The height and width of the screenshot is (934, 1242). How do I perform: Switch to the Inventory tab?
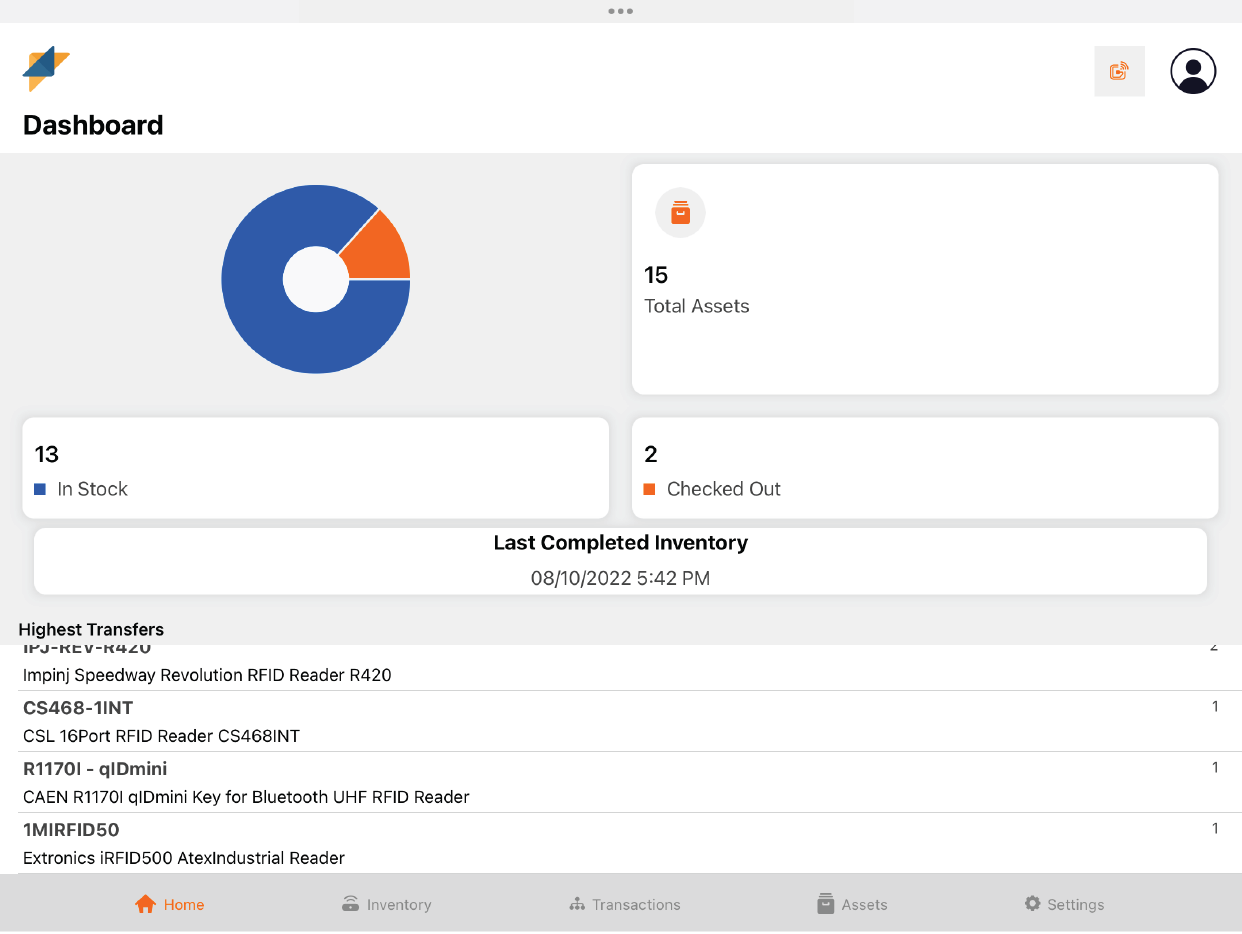pos(398,904)
